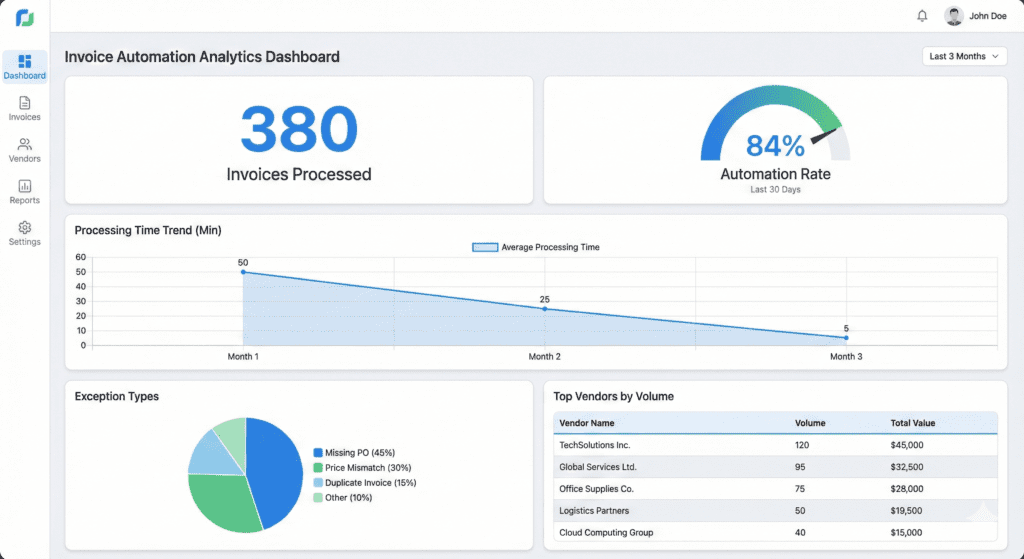Open the notifications bell icon
1024x559 pixels.
pos(922,16)
